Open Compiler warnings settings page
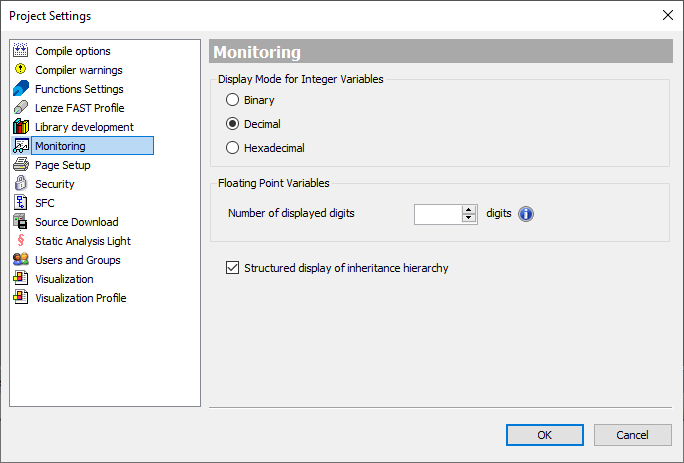Viewport: 684px width, 463px height. coord(79,70)
